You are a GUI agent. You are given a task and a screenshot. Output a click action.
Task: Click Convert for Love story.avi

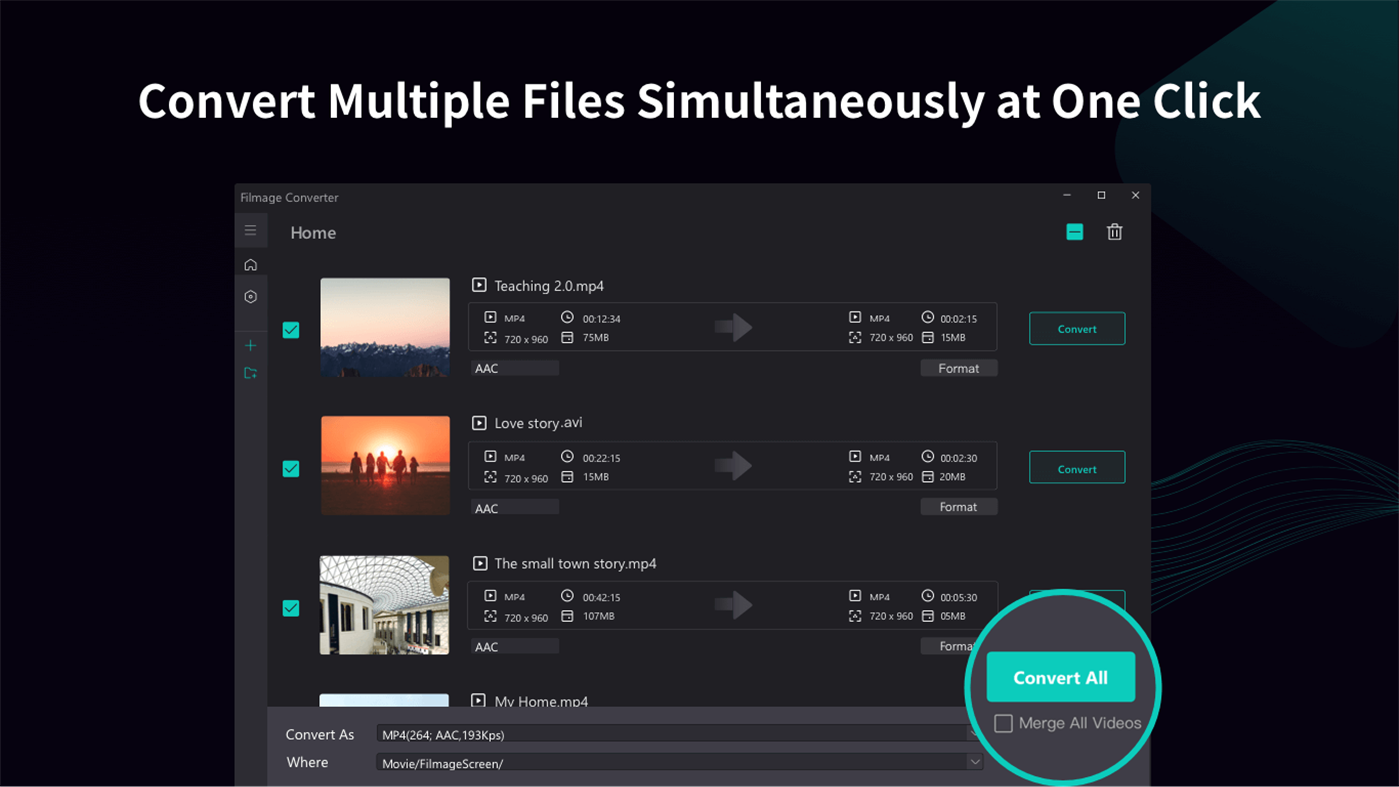(x=1077, y=468)
